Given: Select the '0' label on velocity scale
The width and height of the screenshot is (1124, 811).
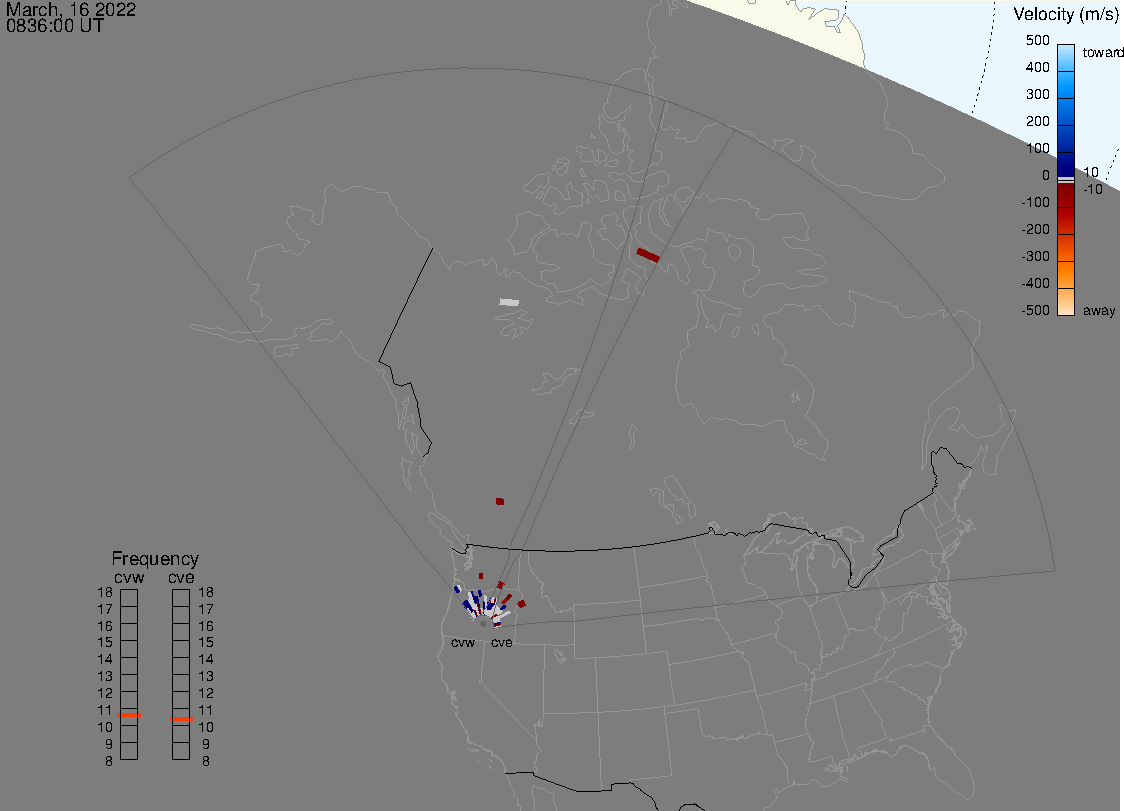Looking at the screenshot, I should [x=1046, y=175].
